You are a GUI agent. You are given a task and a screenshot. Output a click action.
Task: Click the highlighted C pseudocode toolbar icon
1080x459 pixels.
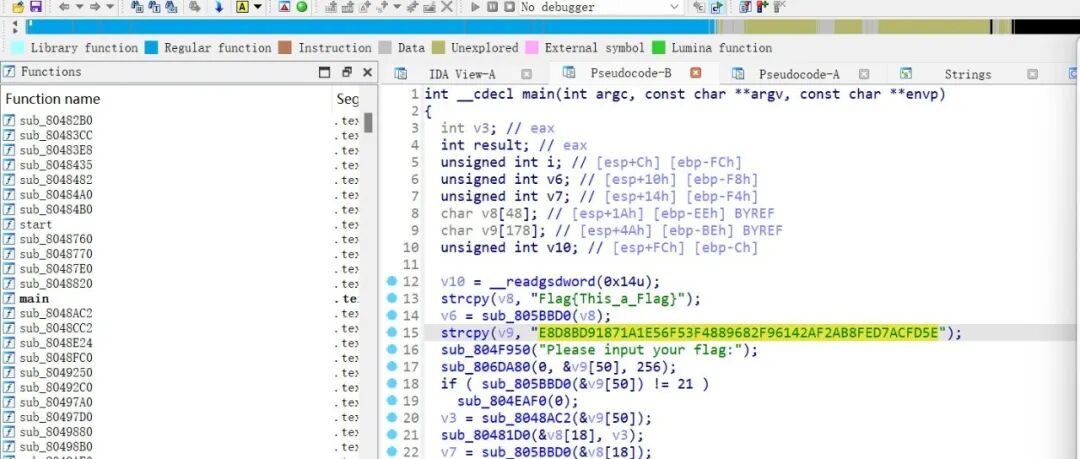[718, 8]
